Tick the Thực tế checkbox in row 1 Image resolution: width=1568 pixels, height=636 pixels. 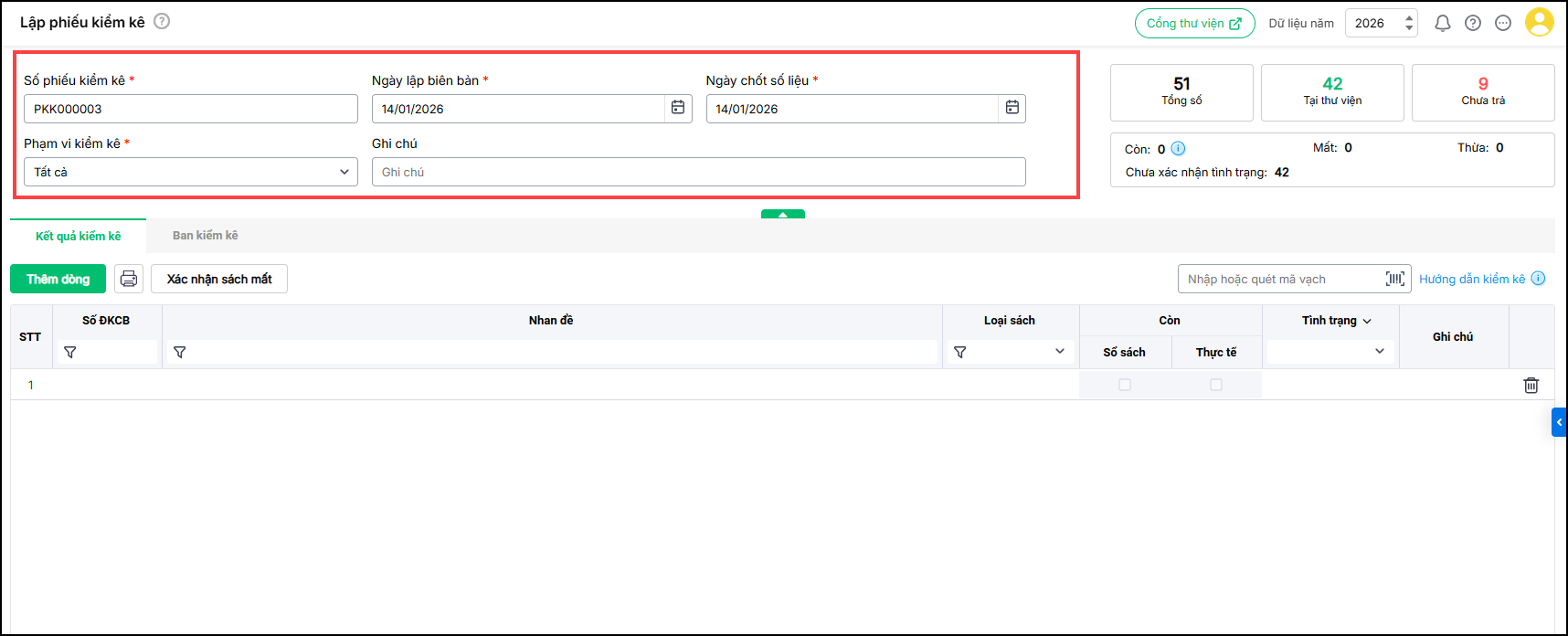click(x=1216, y=385)
